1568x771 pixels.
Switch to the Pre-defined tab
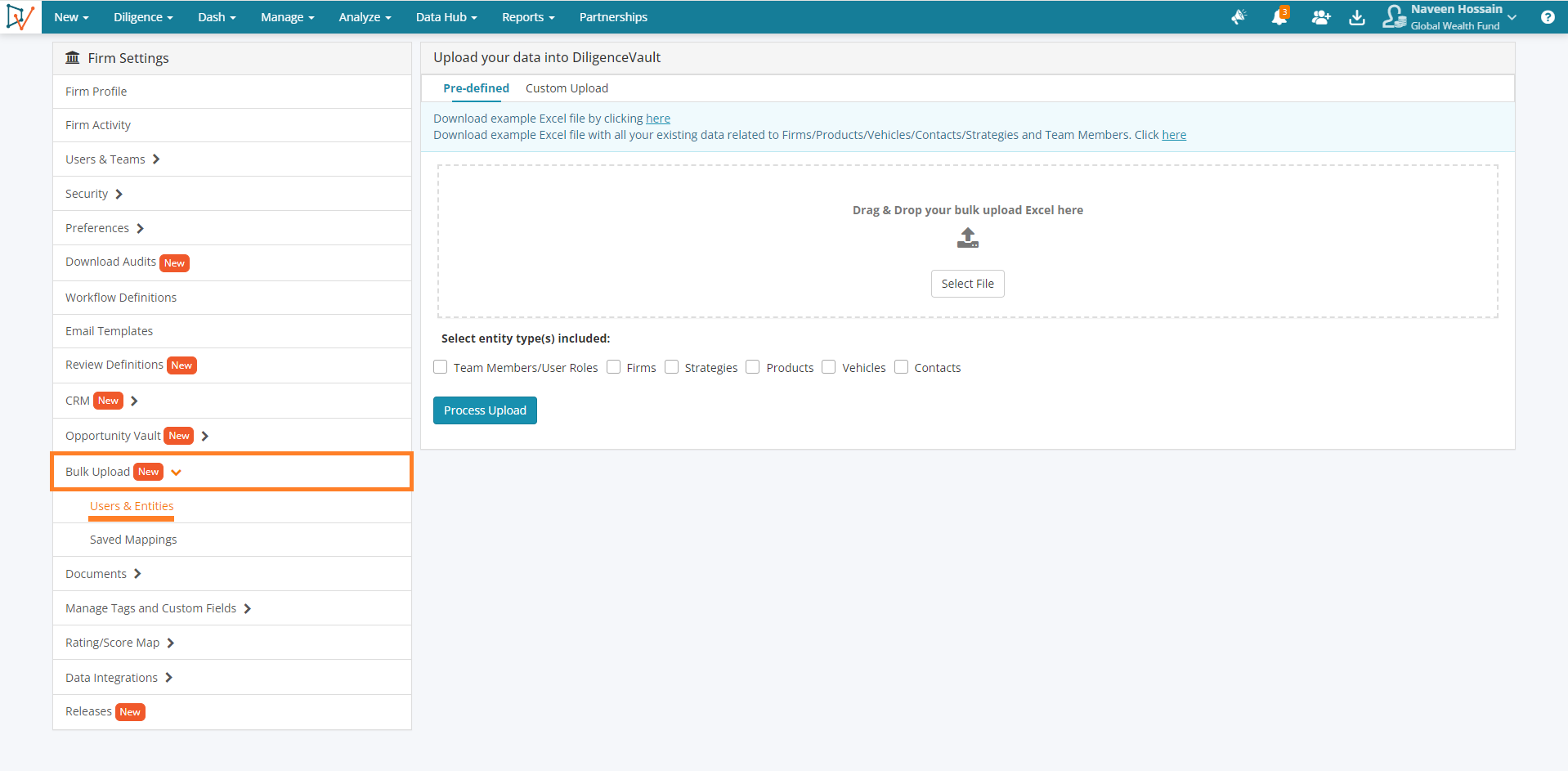tap(476, 88)
